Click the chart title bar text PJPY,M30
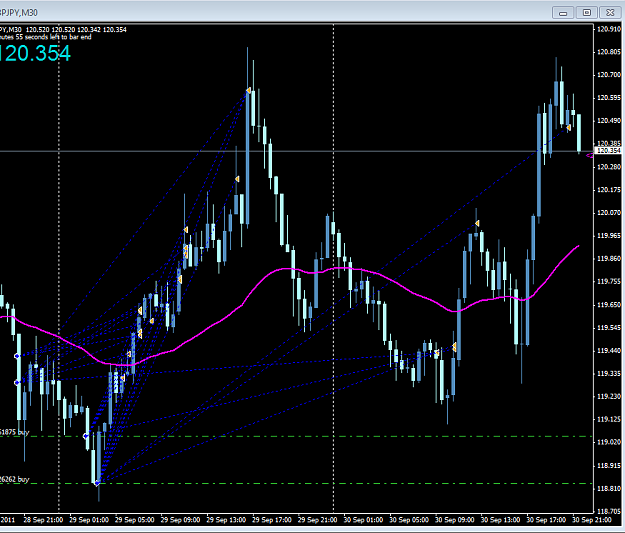Viewport: 625px width, 533px height. (19, 13)
